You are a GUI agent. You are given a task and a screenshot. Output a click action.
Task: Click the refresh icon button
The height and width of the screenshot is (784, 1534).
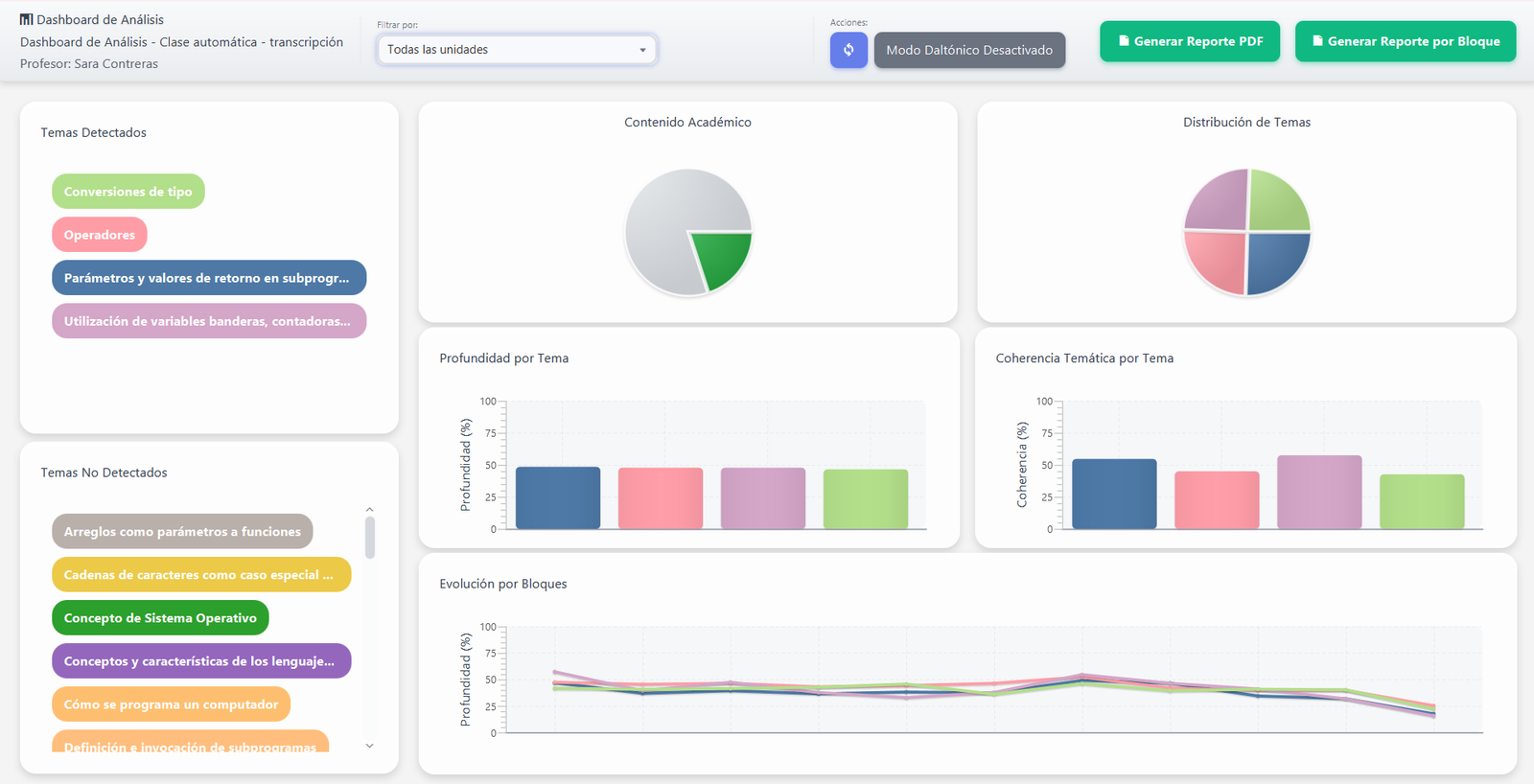coord(848,50)
